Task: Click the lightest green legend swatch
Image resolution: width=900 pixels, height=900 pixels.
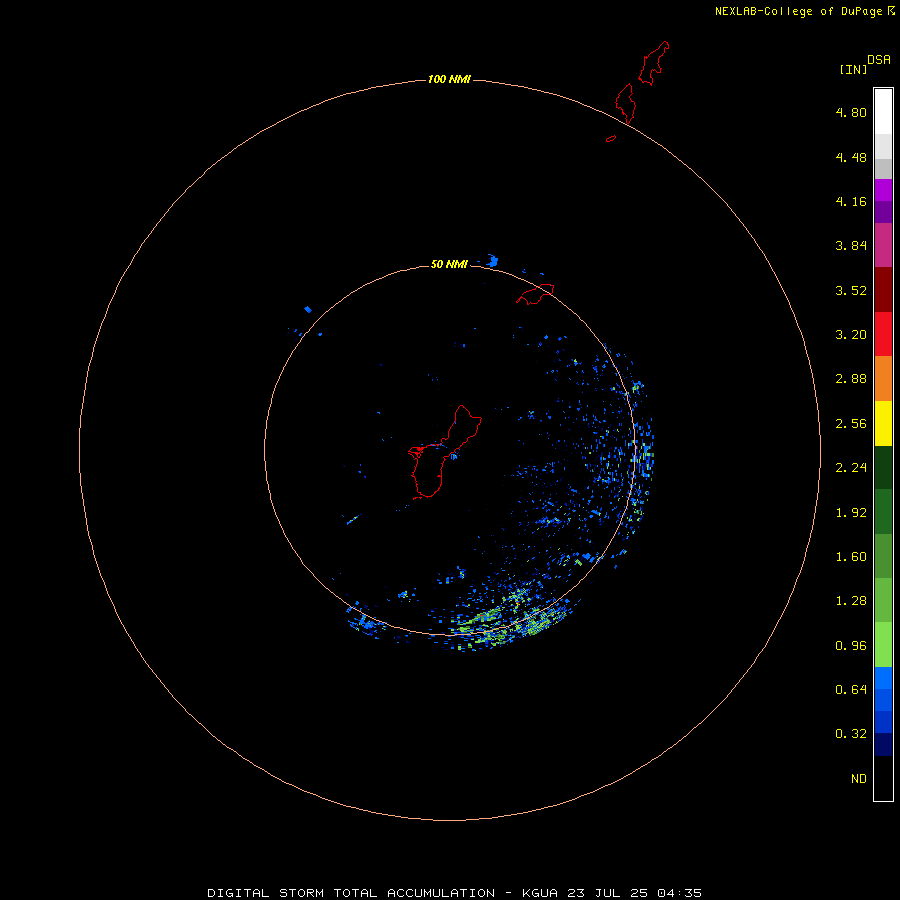Action: coord(883,645)
